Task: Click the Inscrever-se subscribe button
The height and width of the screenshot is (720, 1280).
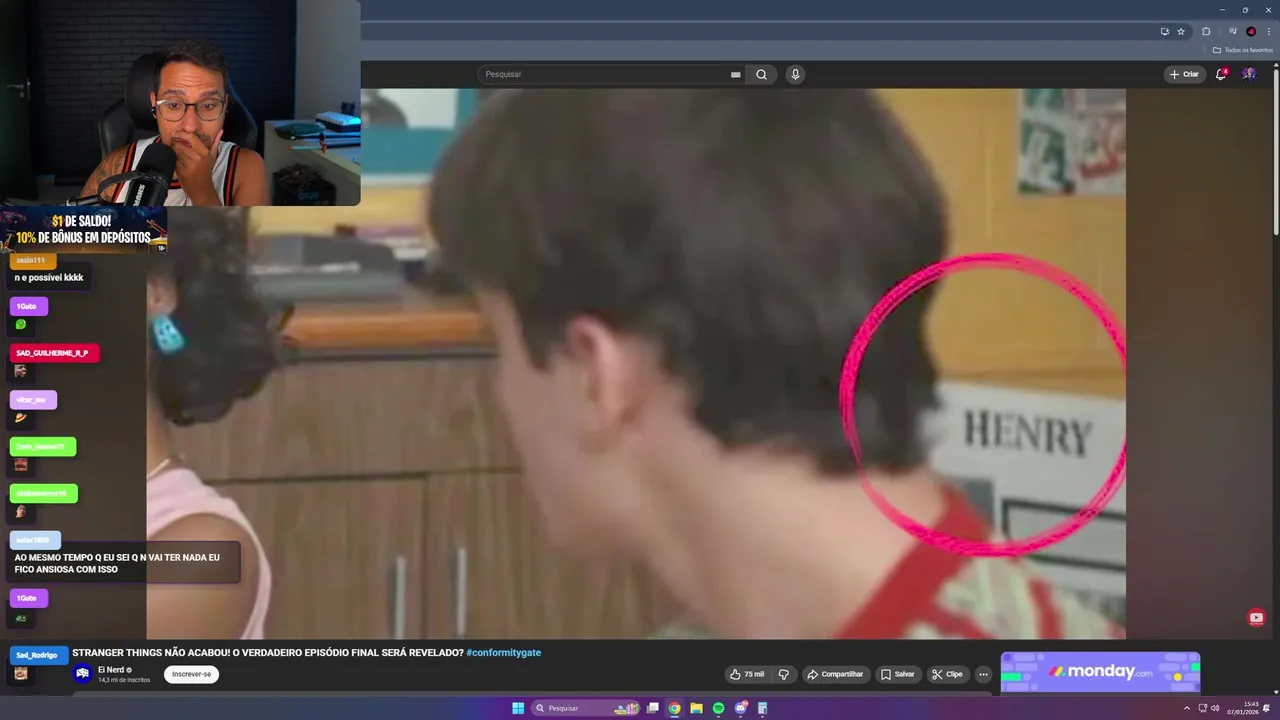Action: click(x=191, y=674)
